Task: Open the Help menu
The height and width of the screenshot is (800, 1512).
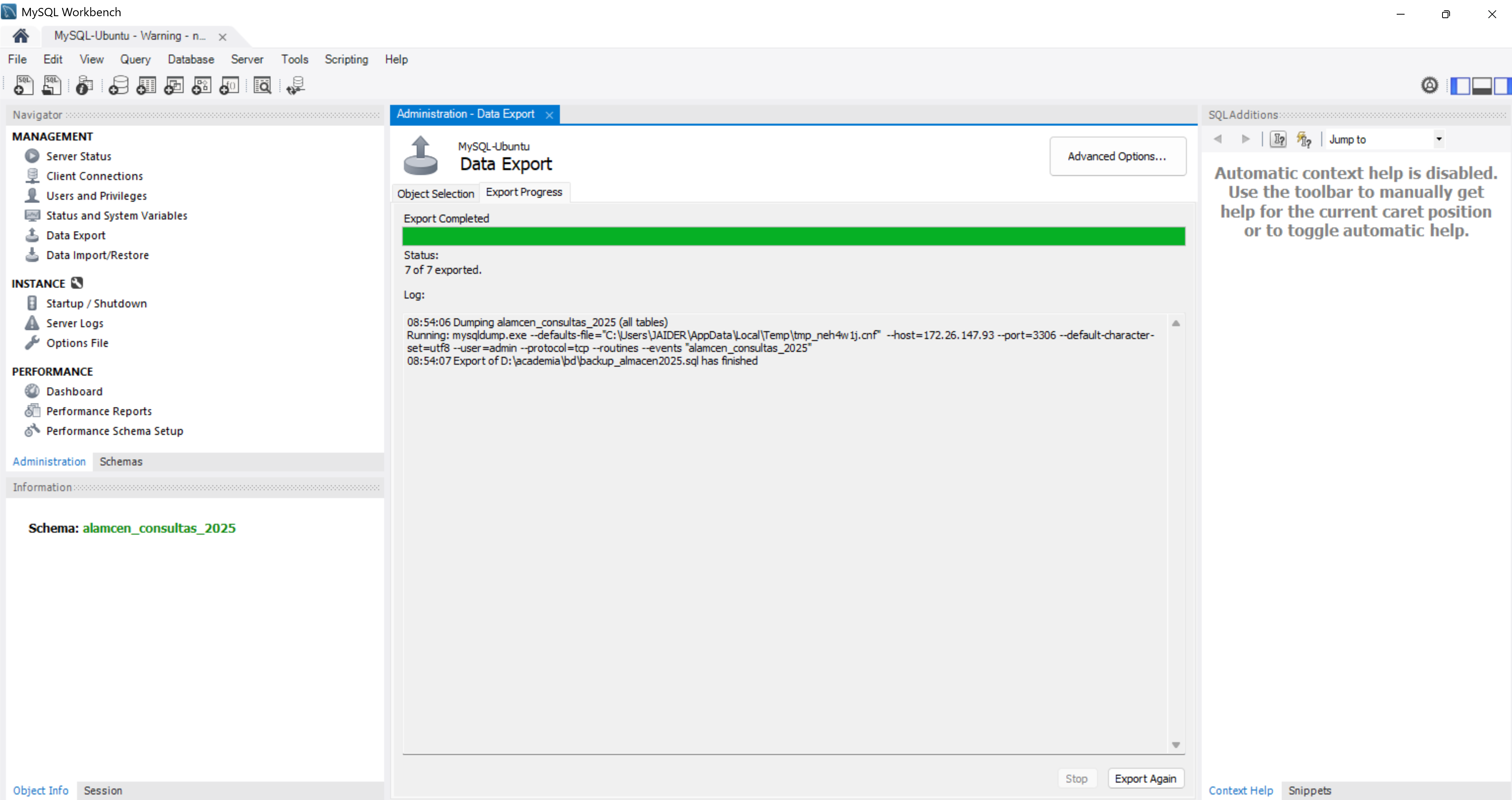Action: point(396,59)
